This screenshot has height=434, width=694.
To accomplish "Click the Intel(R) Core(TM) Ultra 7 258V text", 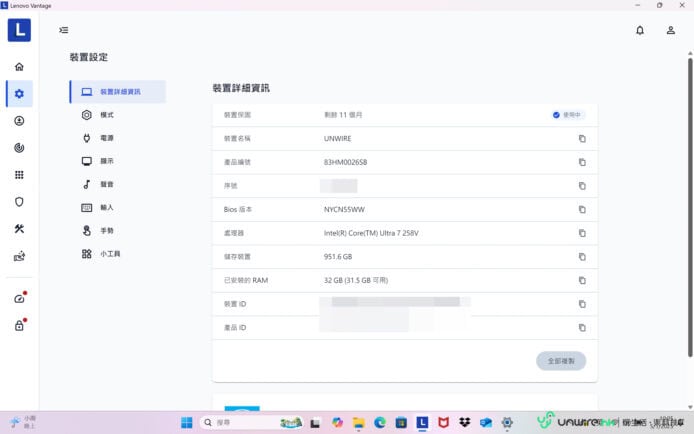I will pos(371,233).
